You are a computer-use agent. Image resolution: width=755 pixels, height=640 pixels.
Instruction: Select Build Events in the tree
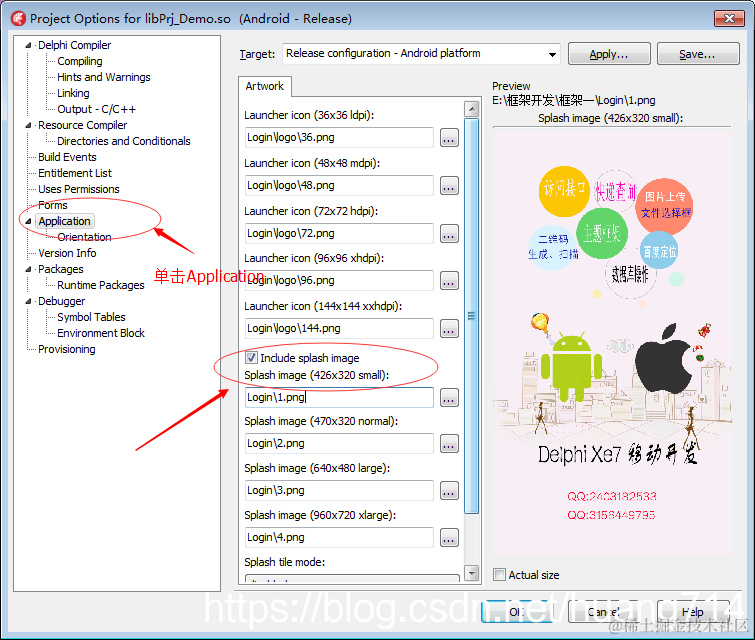click(x=67, y=157)
